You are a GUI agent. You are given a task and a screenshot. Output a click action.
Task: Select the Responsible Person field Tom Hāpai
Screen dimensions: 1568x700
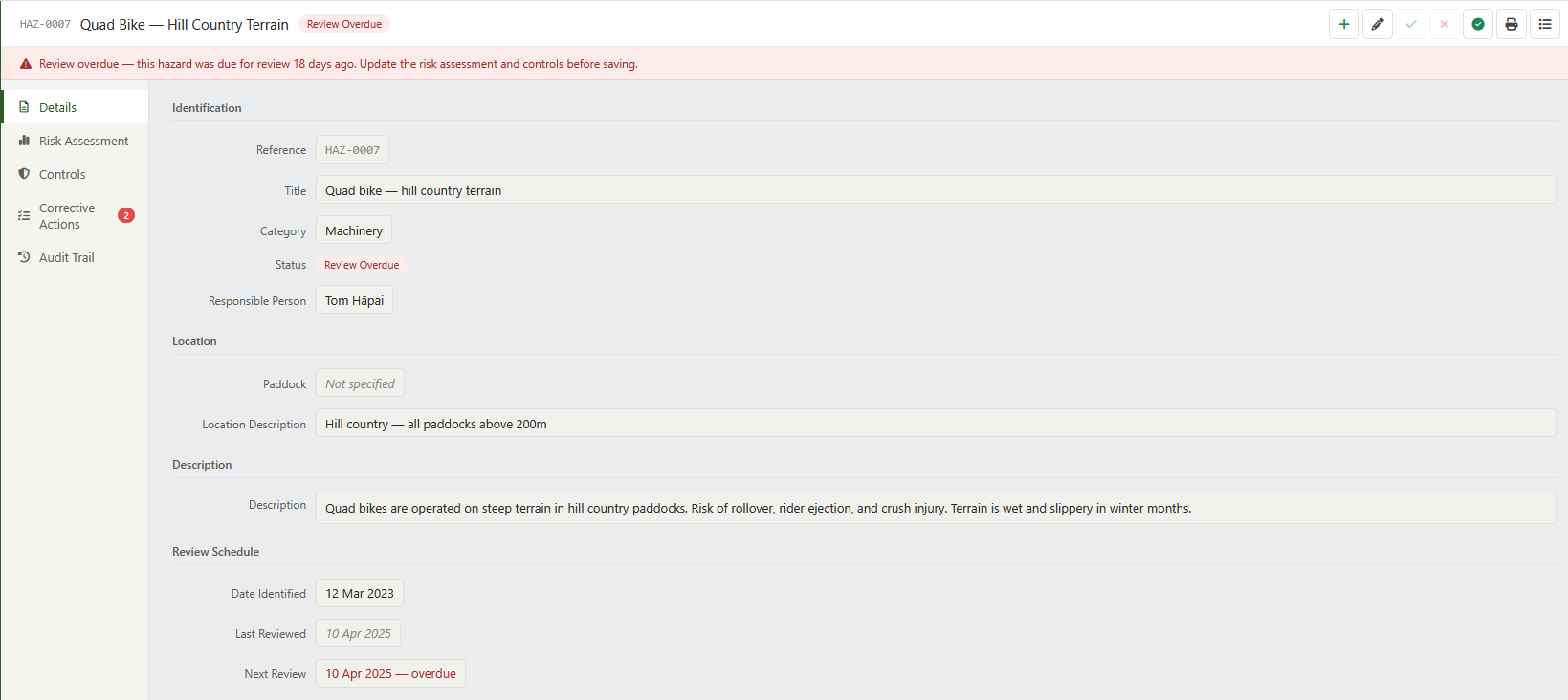(354, 300)
